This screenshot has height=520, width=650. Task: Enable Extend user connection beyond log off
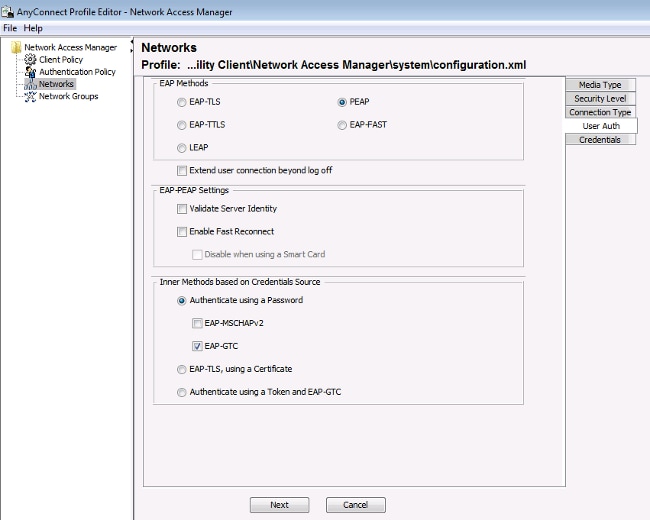182,170
